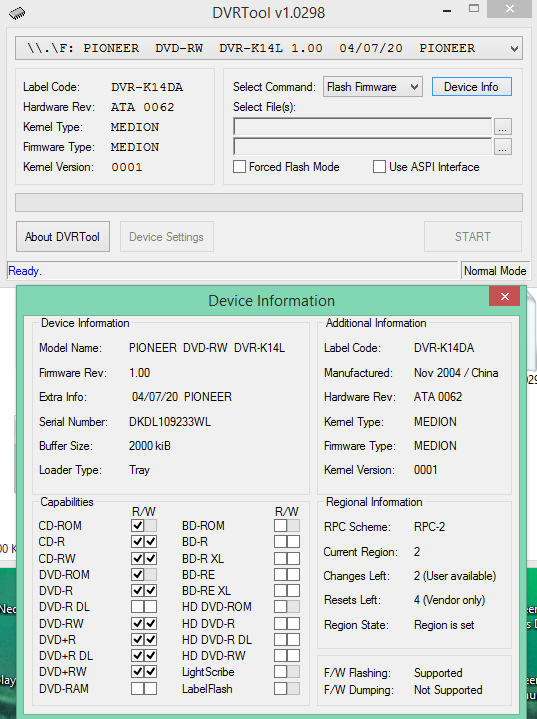Click the LightScribe checkbox
This screenshot has height=719, width=537.
[x=280, y=672]
